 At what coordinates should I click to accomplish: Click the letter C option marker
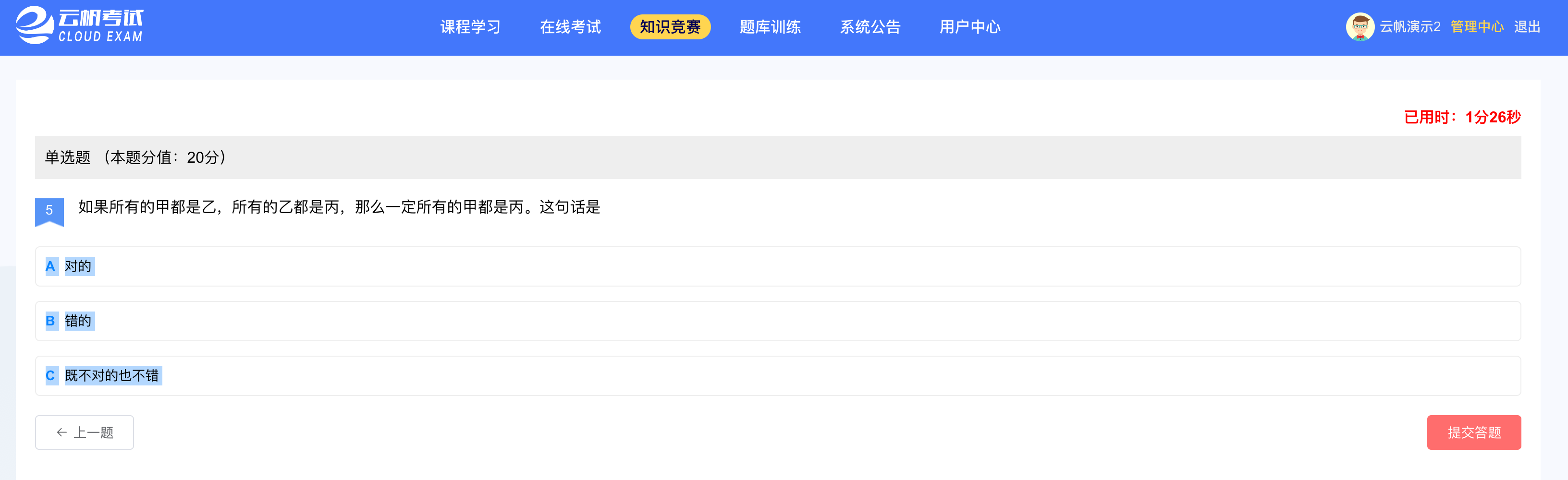pos(50,376)
